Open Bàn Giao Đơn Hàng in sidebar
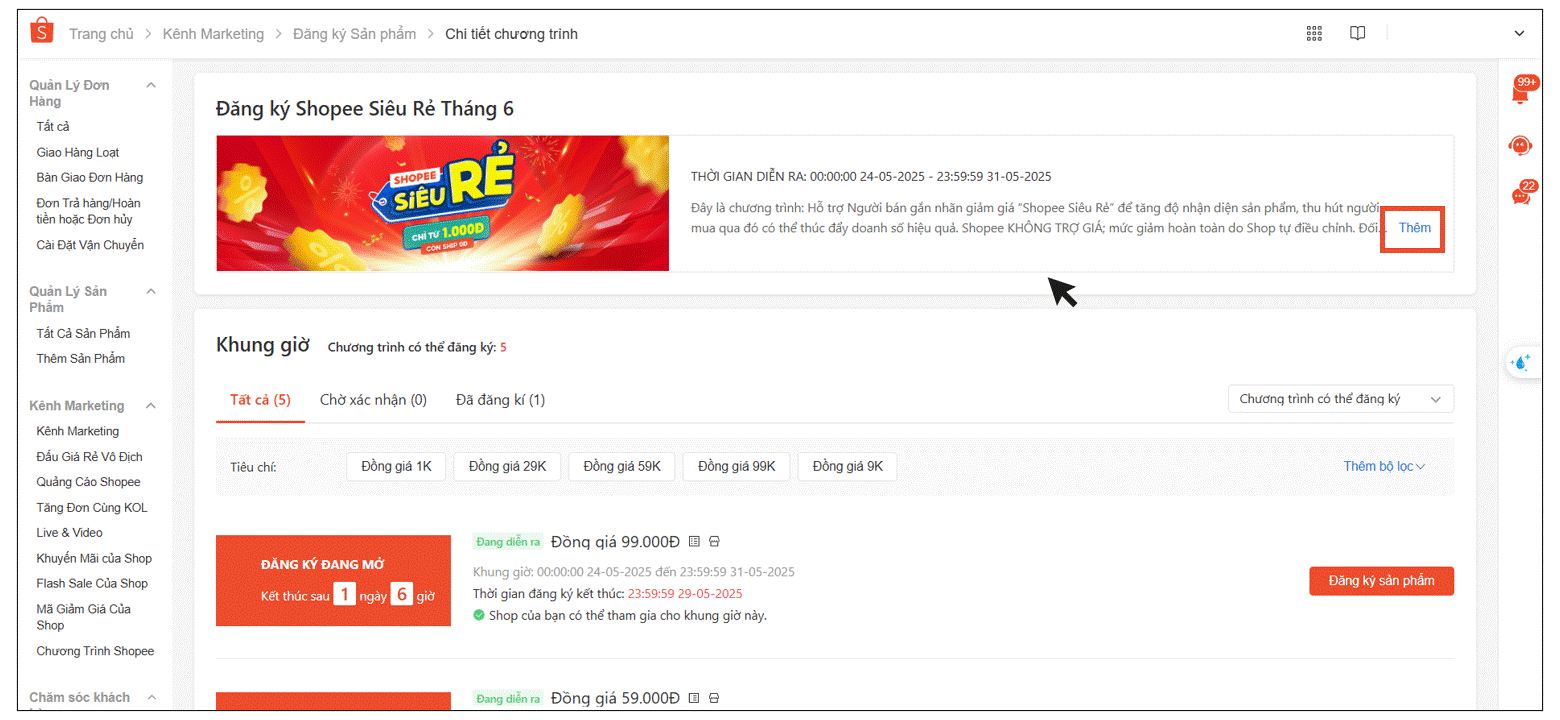The height and width of the screenshot is (720, 1560). 90,178
